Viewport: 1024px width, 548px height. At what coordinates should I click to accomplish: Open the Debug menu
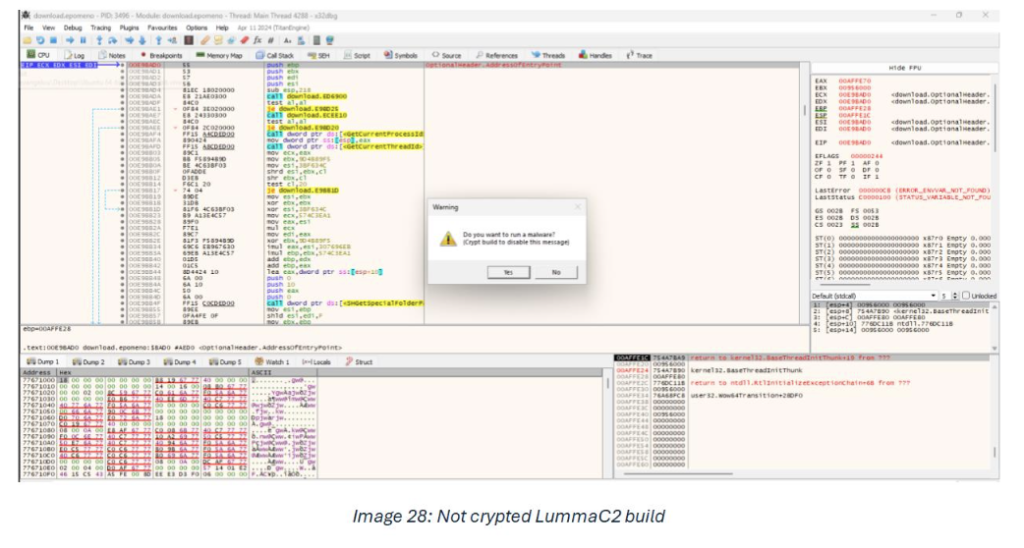(72, 27)
